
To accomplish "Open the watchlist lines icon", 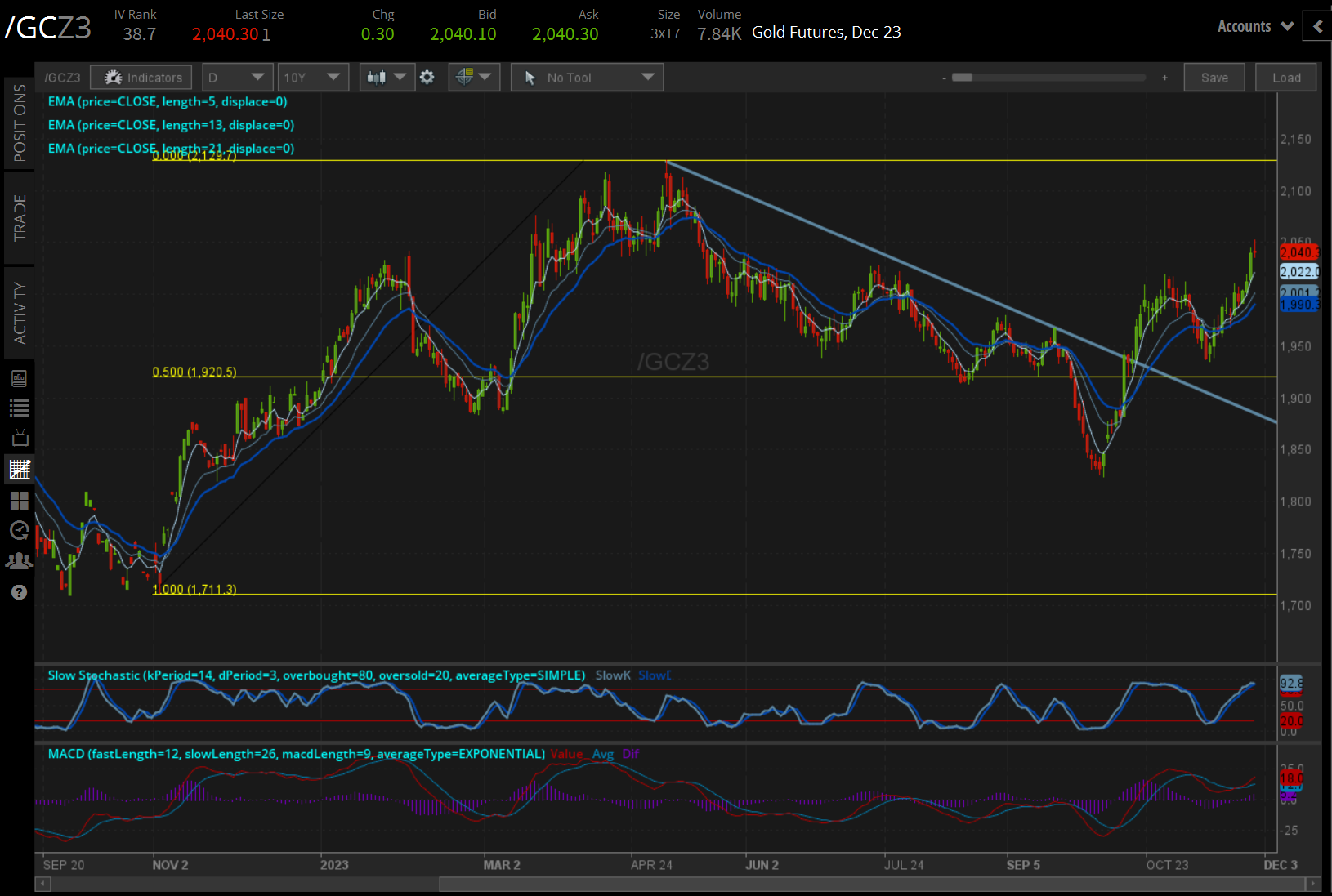I will (x=20, y=408).
